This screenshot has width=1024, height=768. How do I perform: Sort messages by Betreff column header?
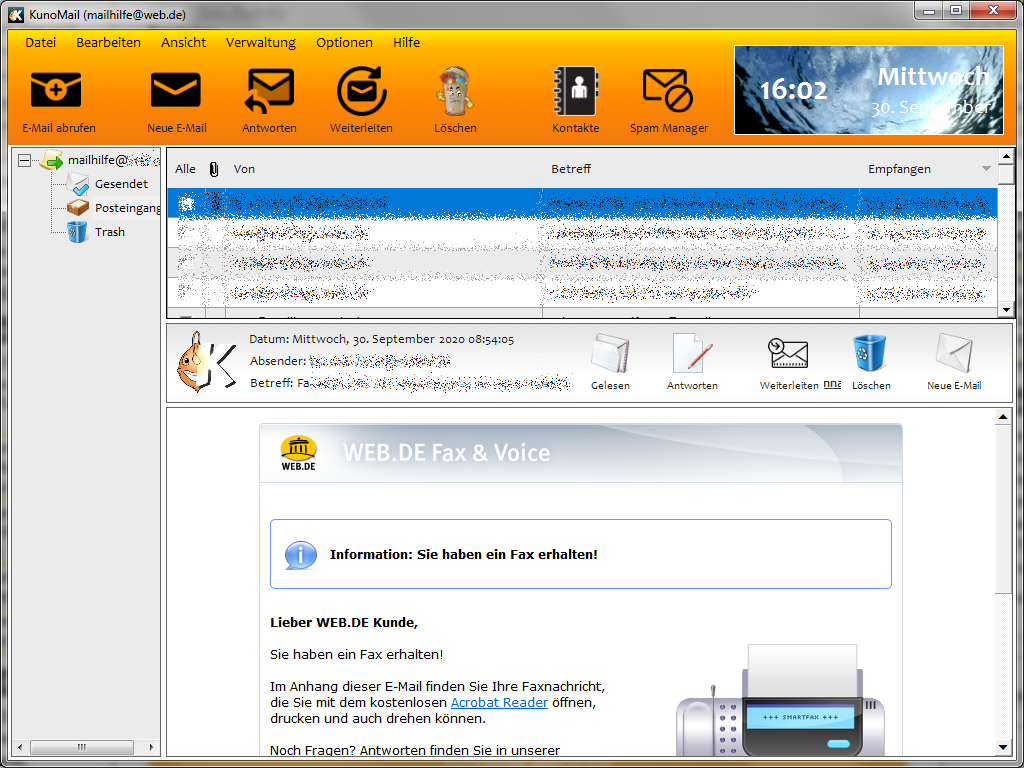(571, 169)
